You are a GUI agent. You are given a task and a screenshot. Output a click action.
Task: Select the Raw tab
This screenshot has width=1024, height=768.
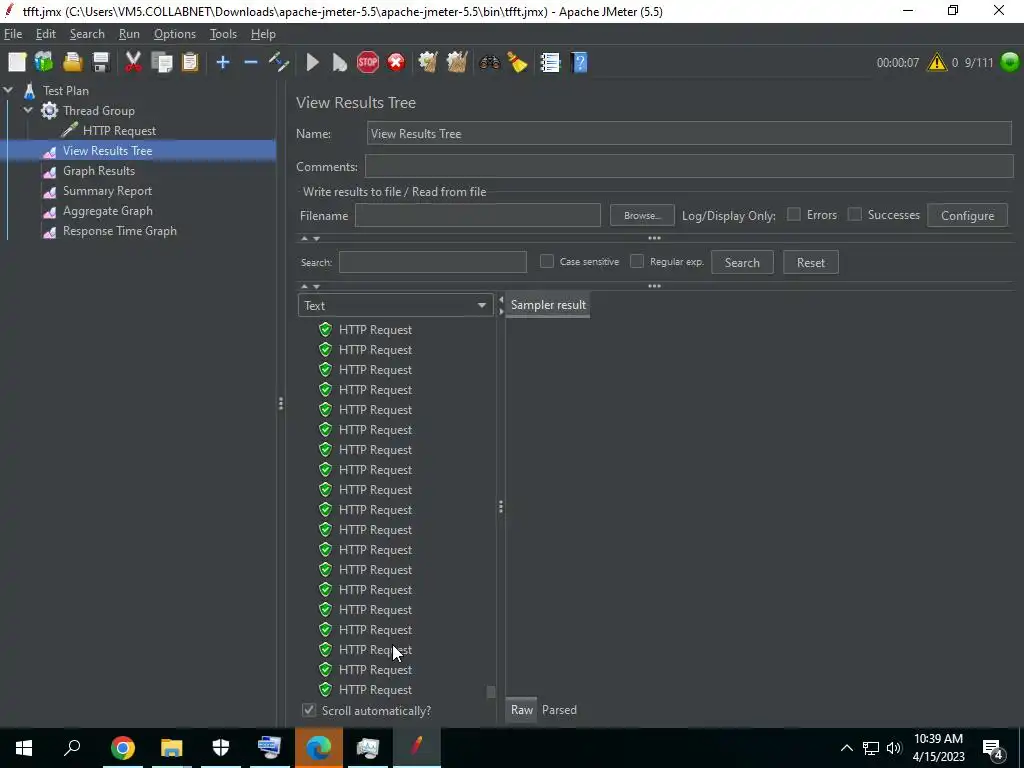tap(521, 710)
